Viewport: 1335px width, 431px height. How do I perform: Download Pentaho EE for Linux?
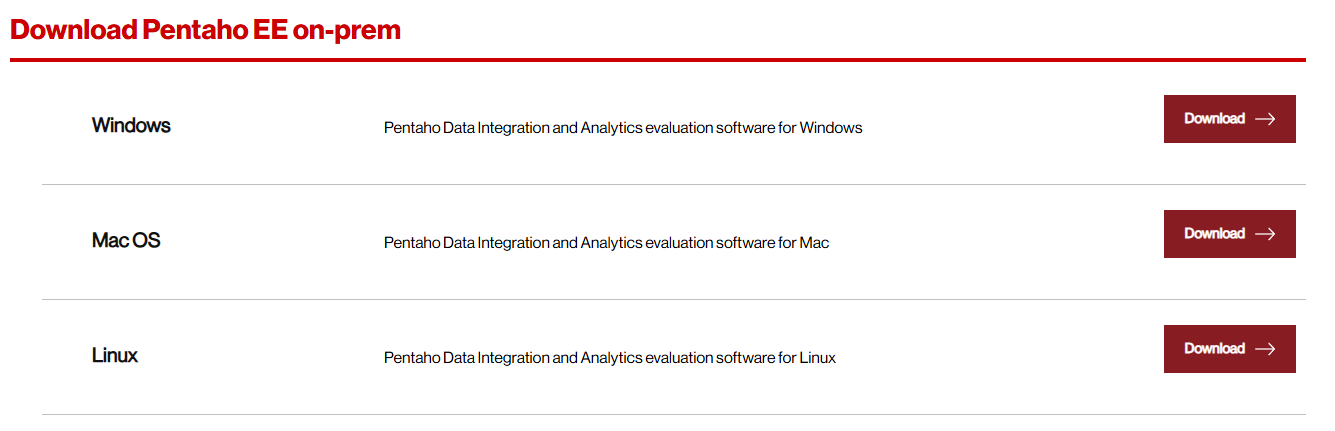[1229, 349]
